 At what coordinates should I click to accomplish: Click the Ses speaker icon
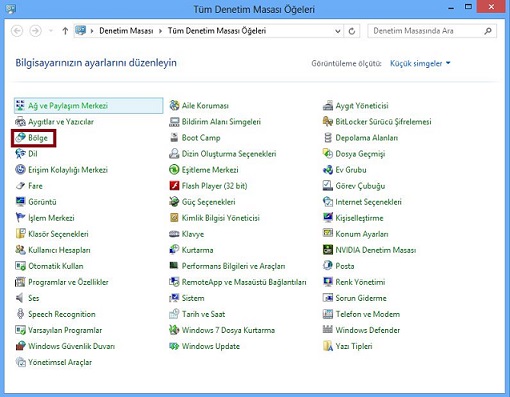coord(20,298)
